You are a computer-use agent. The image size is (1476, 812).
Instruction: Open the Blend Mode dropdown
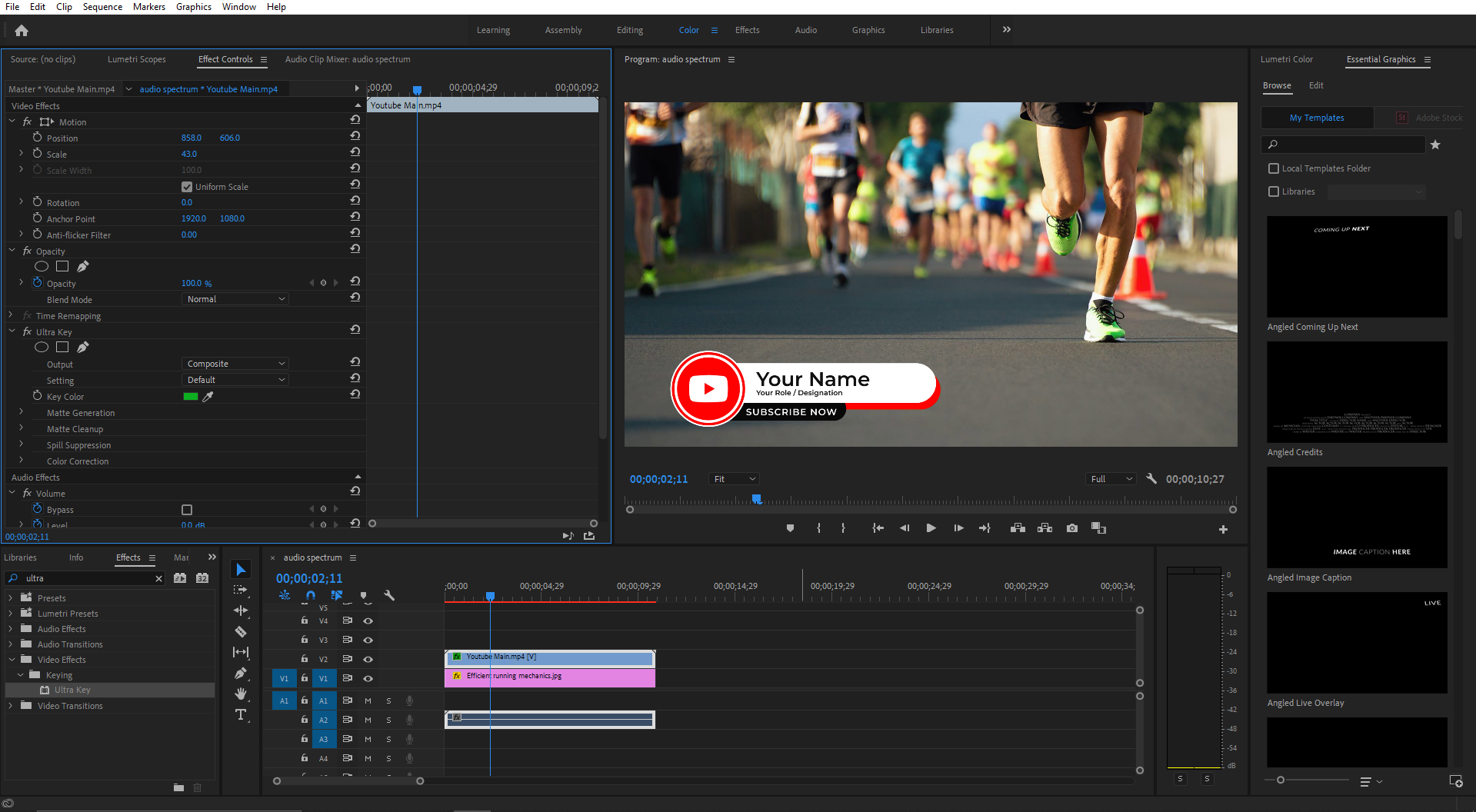pyautogui.click(x=235, y=298)
